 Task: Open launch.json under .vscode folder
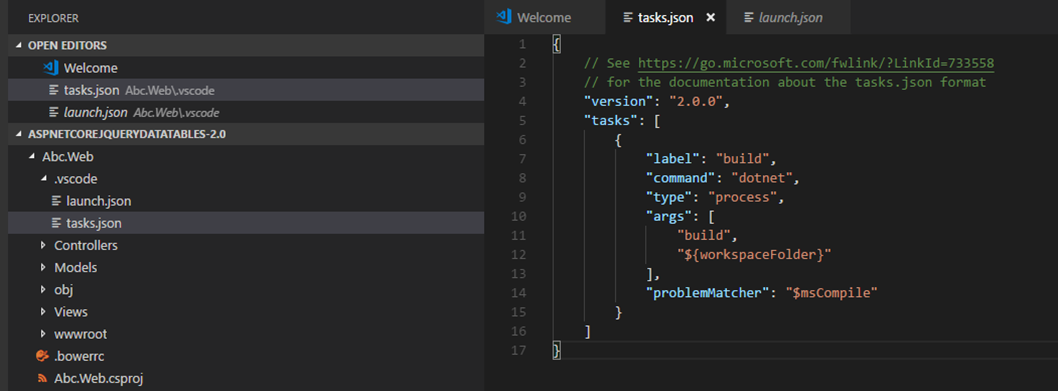[x=246, y=201]
